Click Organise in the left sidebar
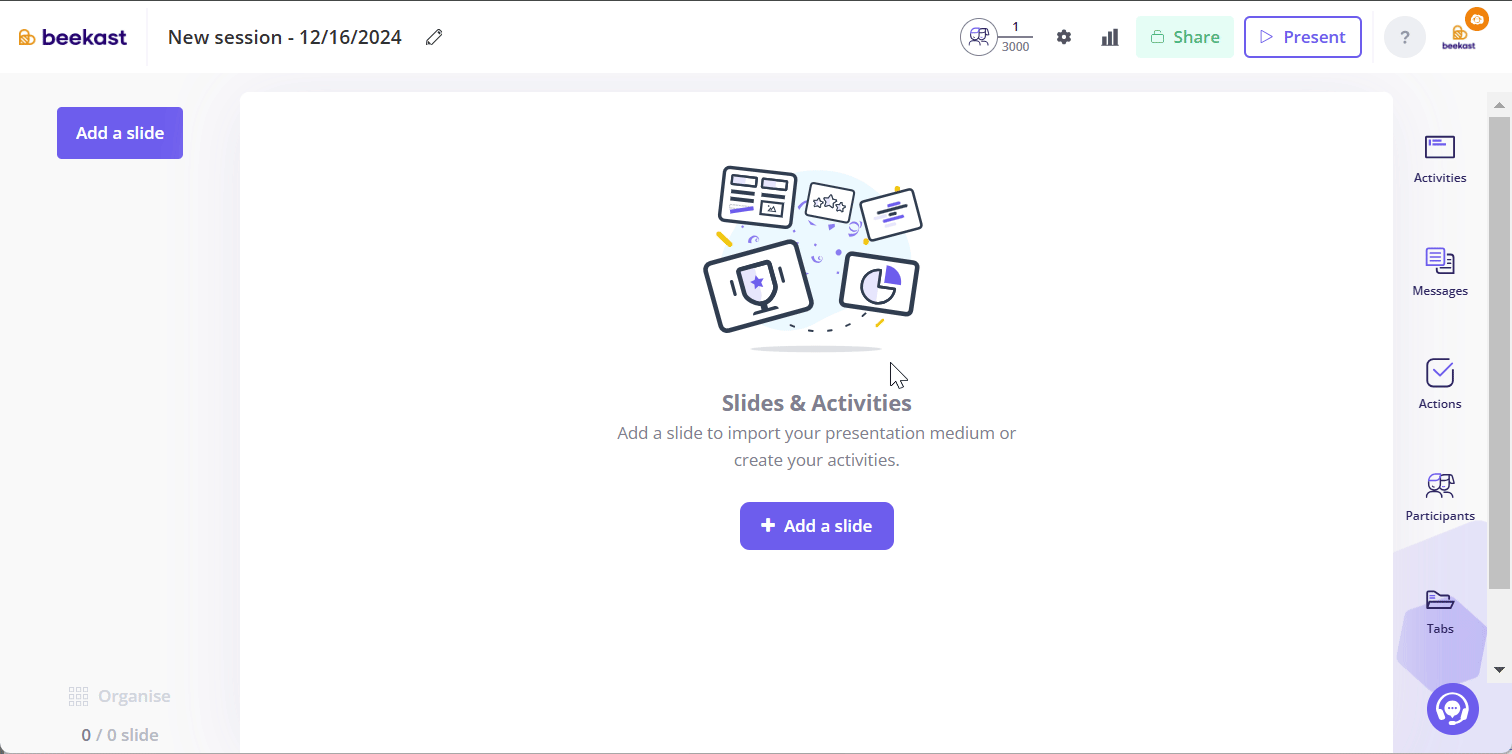Viewport: 1512px width, 754px height. pos(120,696)
